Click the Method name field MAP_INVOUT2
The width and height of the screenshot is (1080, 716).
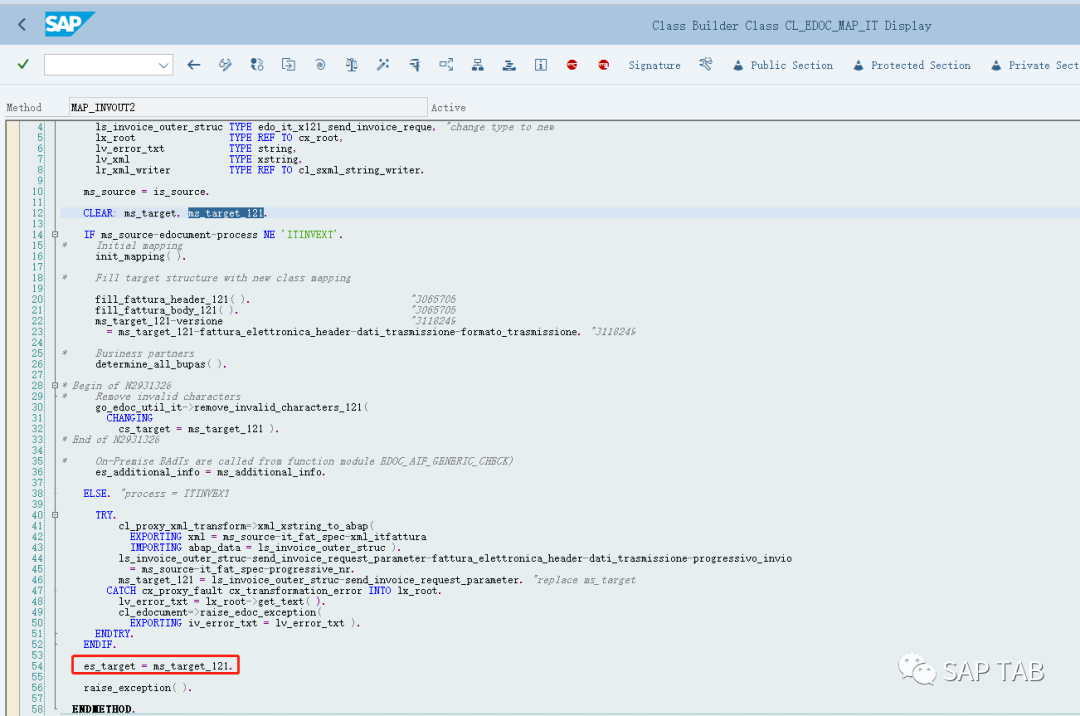(248, 107)
